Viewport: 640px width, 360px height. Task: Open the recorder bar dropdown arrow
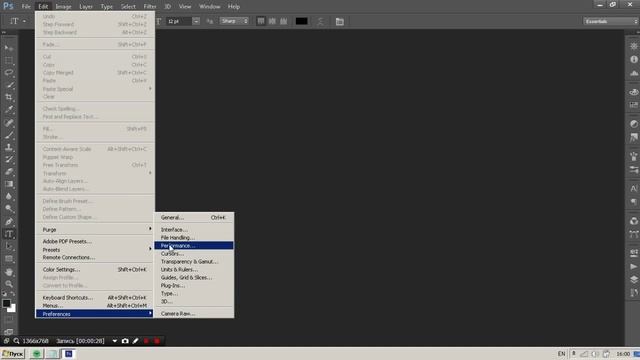tap(115, 341)
